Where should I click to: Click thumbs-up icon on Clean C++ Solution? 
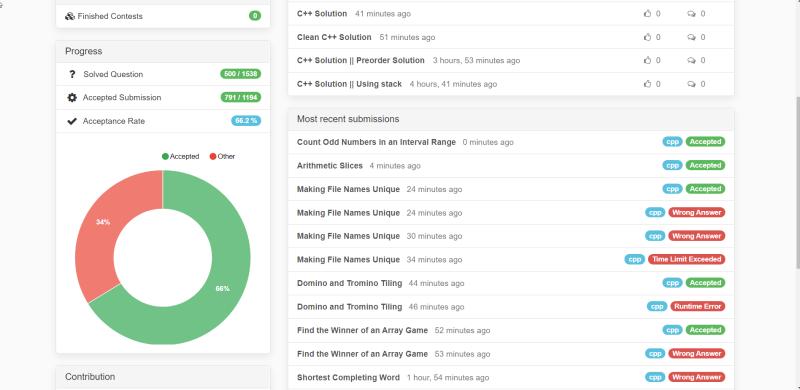click(647, 37)
